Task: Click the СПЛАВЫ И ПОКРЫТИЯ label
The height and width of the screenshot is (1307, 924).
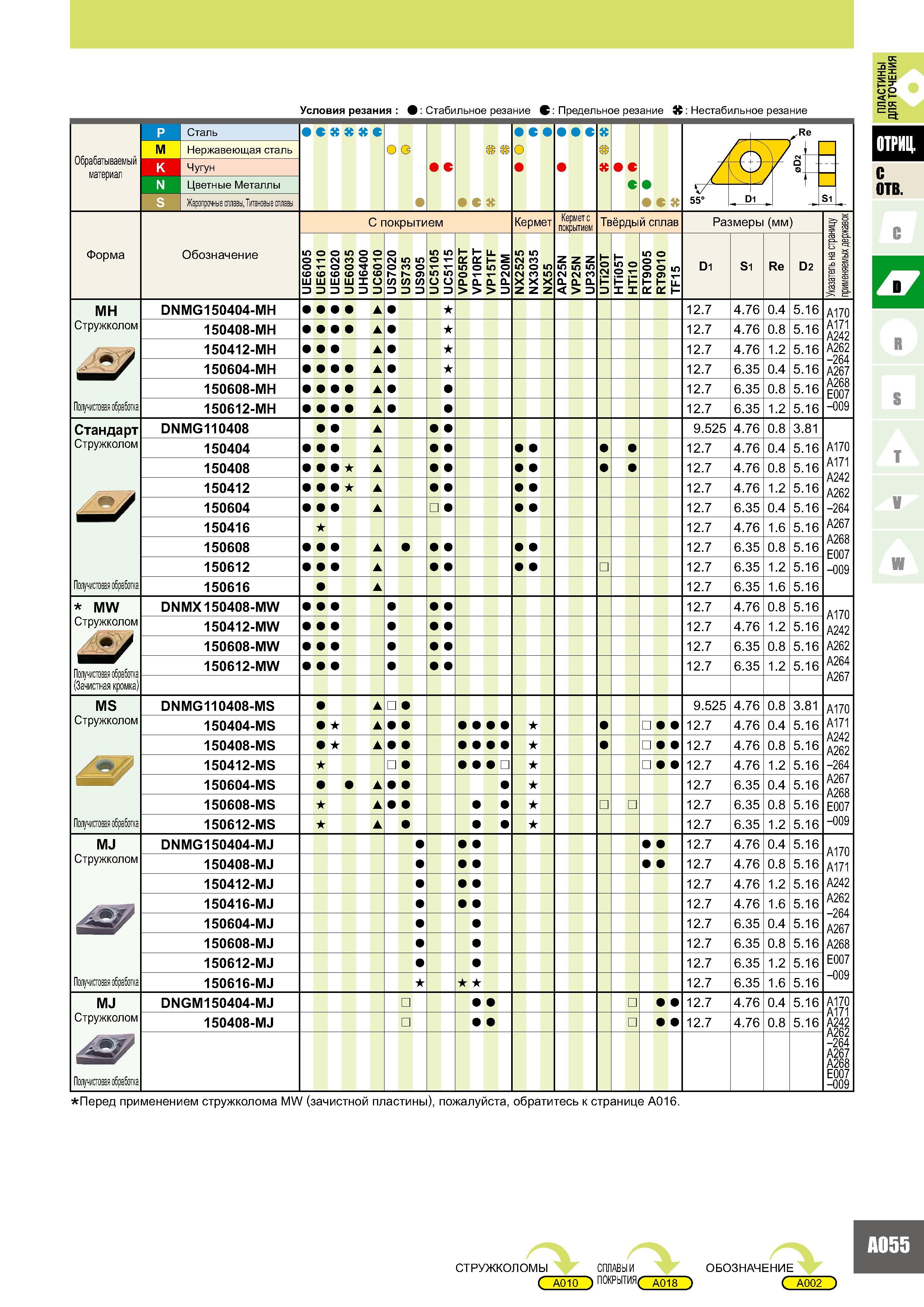Action: pyautogui.click(x=617, y=1274)
